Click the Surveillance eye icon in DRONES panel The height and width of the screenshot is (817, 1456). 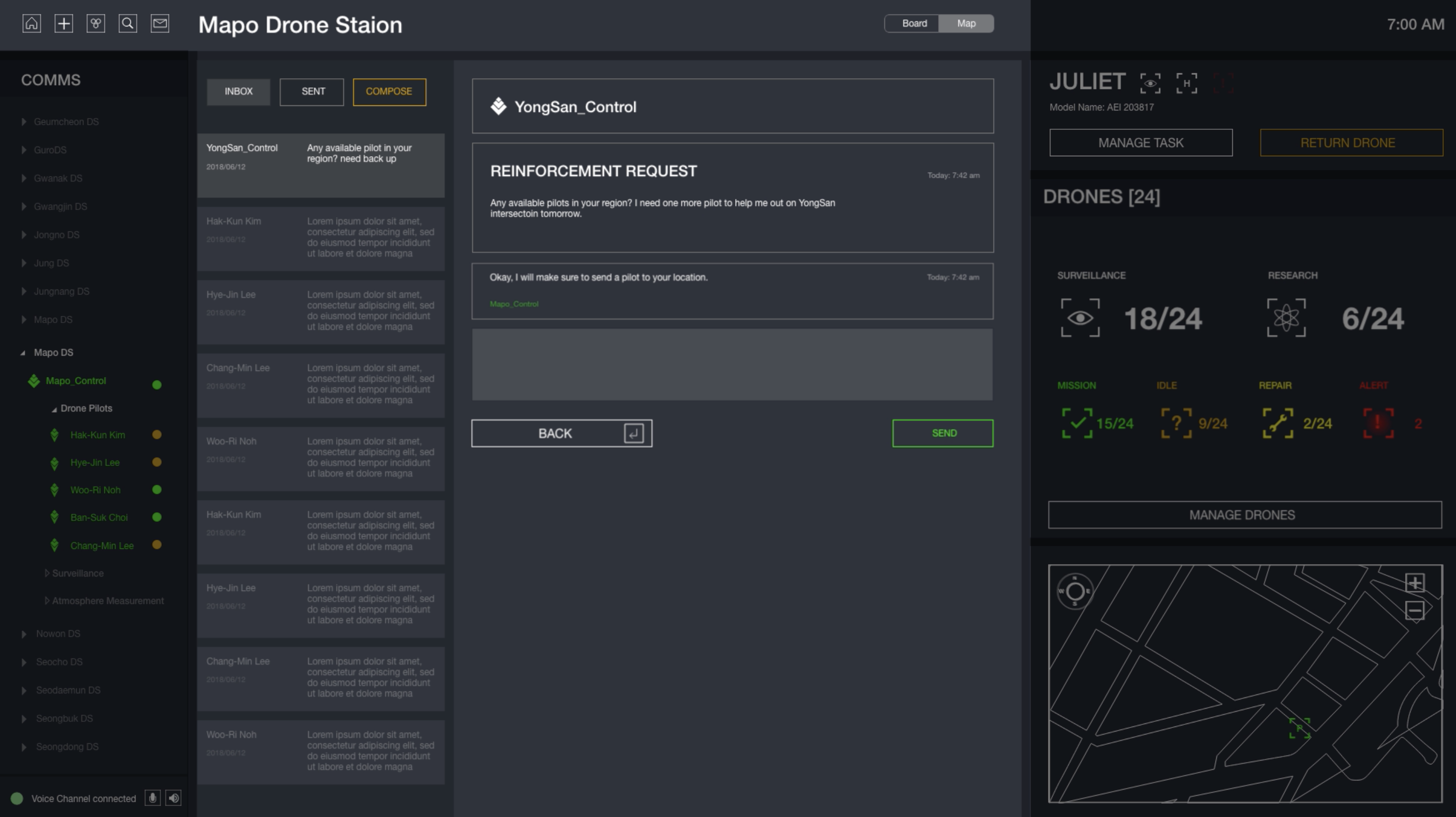click(x=1080, y=317)
